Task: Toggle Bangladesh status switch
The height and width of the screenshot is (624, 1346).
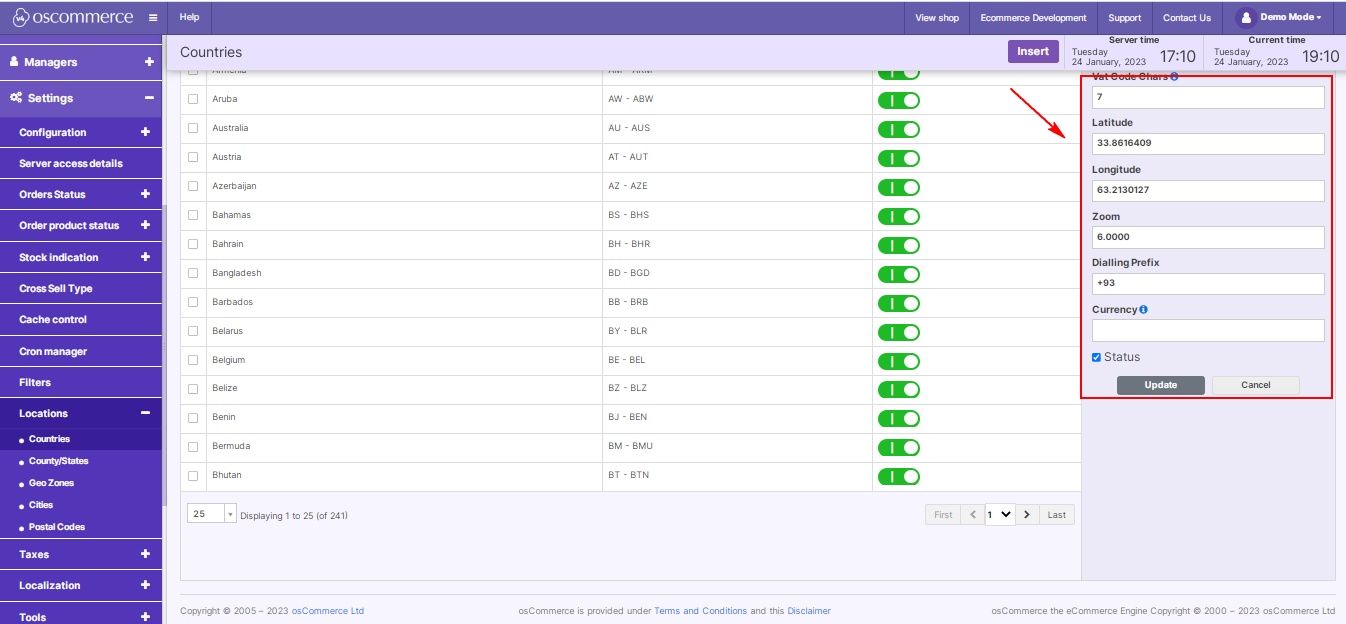Action: point(898,274)
